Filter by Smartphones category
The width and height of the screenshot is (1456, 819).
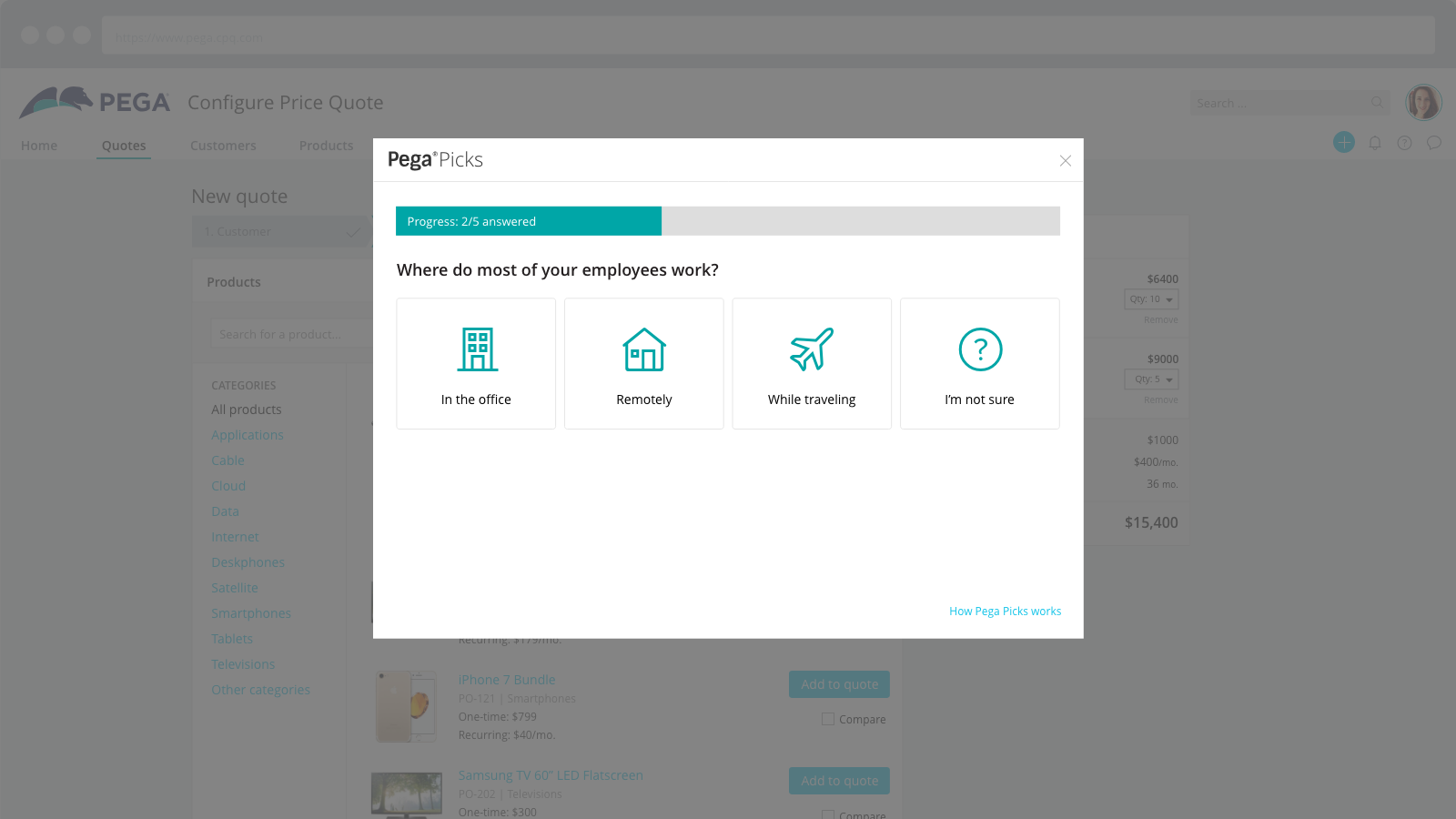point(251,613)
